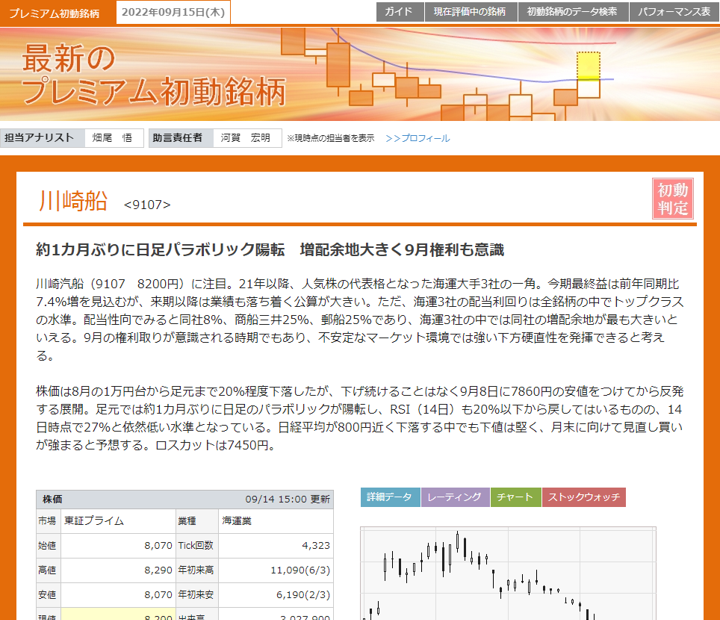Switch to the レーティング tab
This screenshot has height=620, width=720.
click(455, 497)
